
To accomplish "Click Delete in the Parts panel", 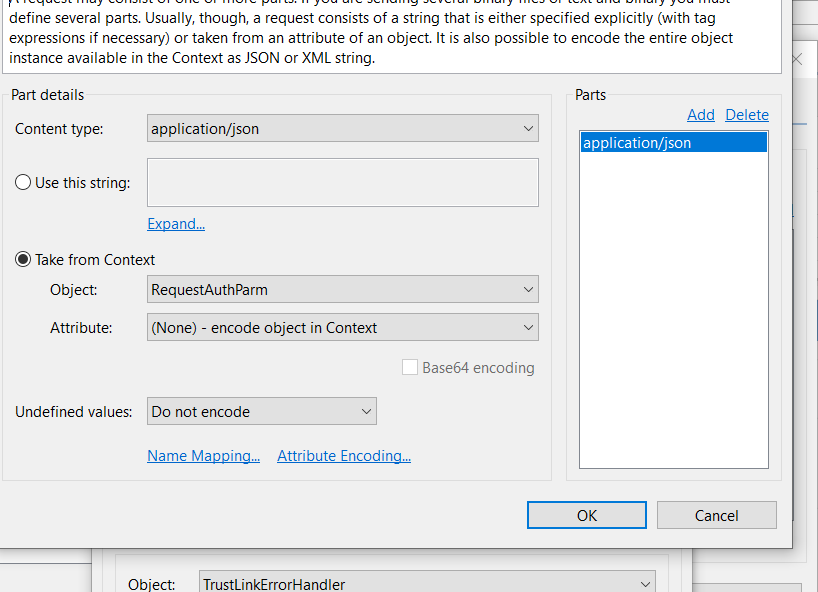I will (747, 115).
